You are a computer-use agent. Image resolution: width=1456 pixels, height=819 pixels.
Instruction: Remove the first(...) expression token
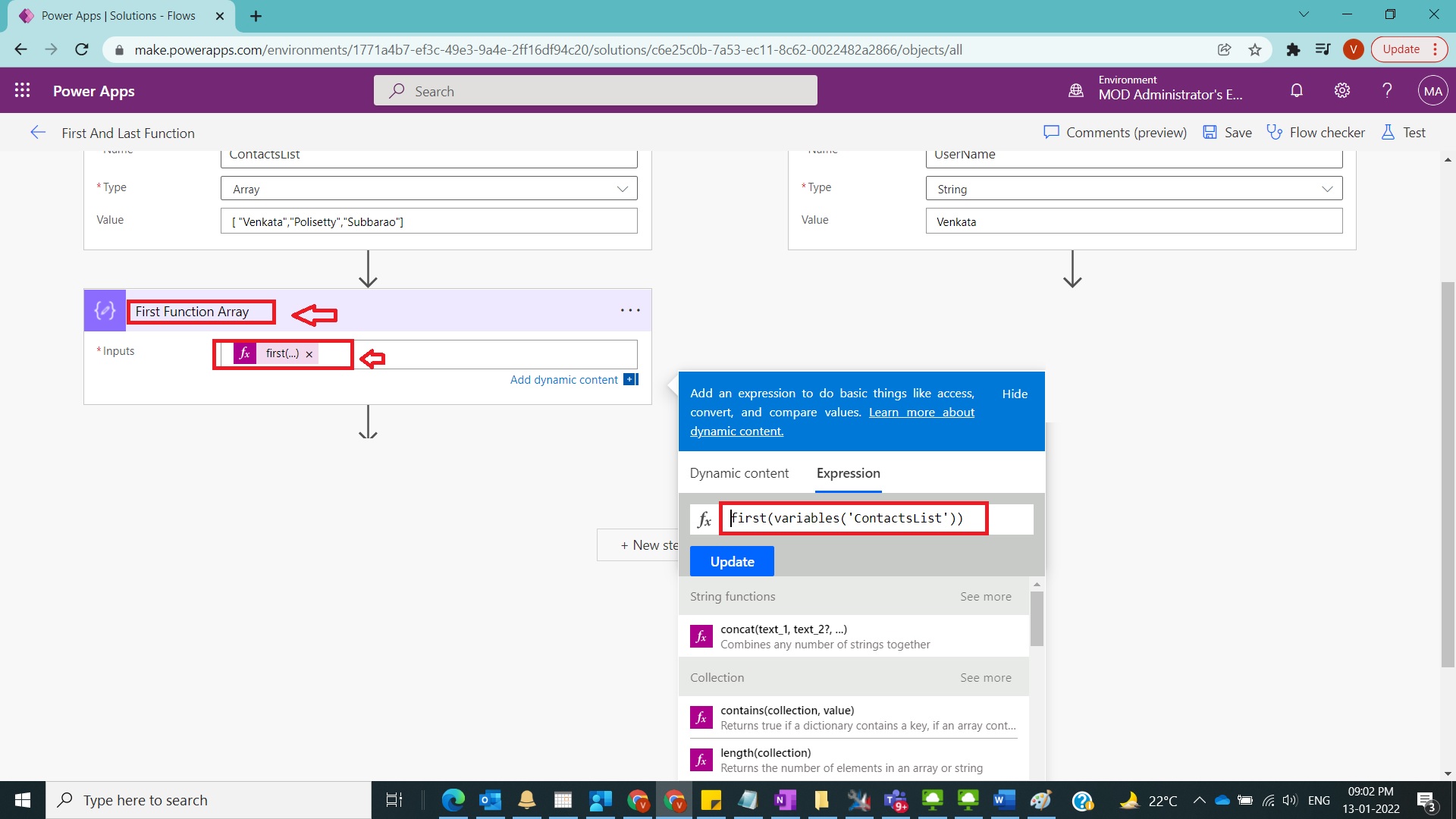click(x=309, y=354)
